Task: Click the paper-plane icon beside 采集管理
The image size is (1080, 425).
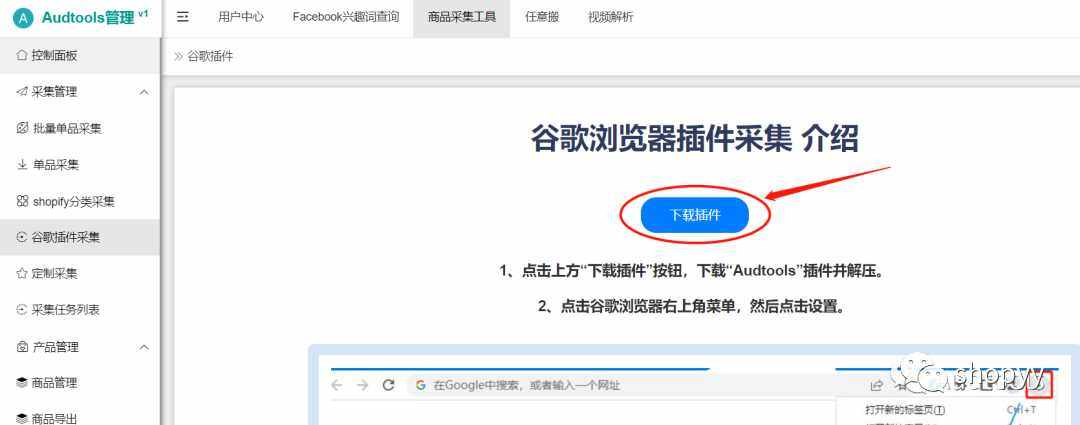Action: 22,92
